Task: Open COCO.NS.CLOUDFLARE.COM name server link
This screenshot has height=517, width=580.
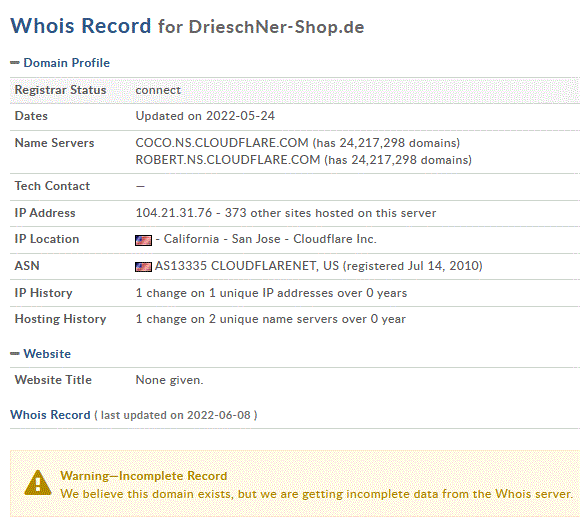Action: (222, 143)
